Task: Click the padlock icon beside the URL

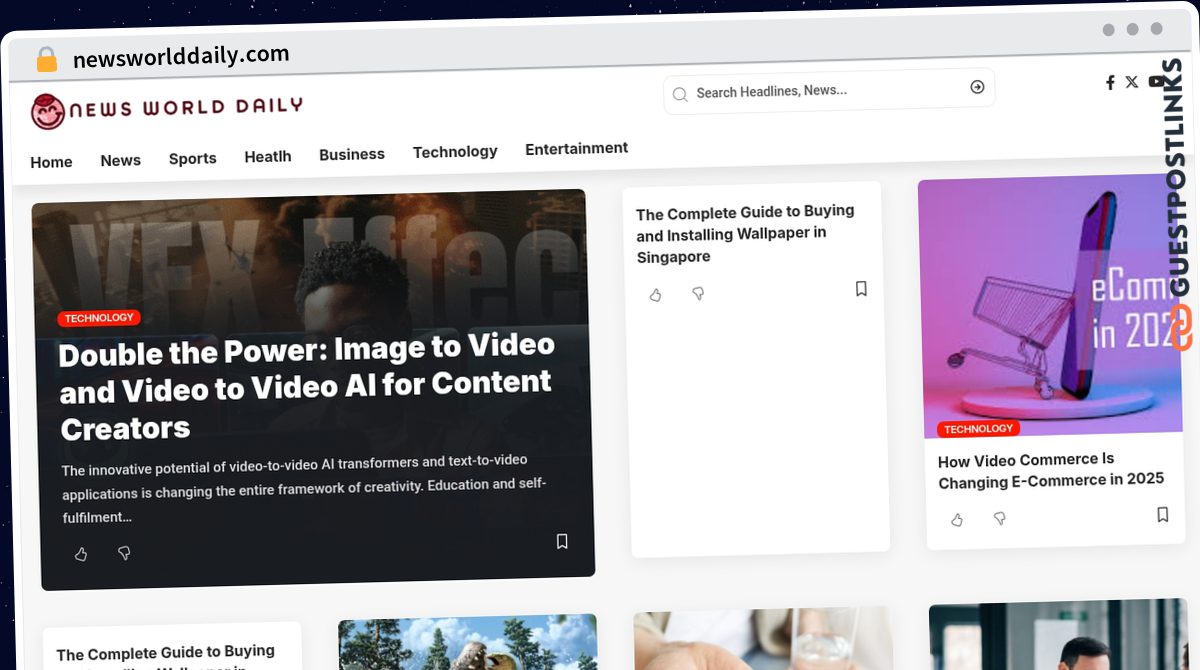Action: tap(47, 60)
